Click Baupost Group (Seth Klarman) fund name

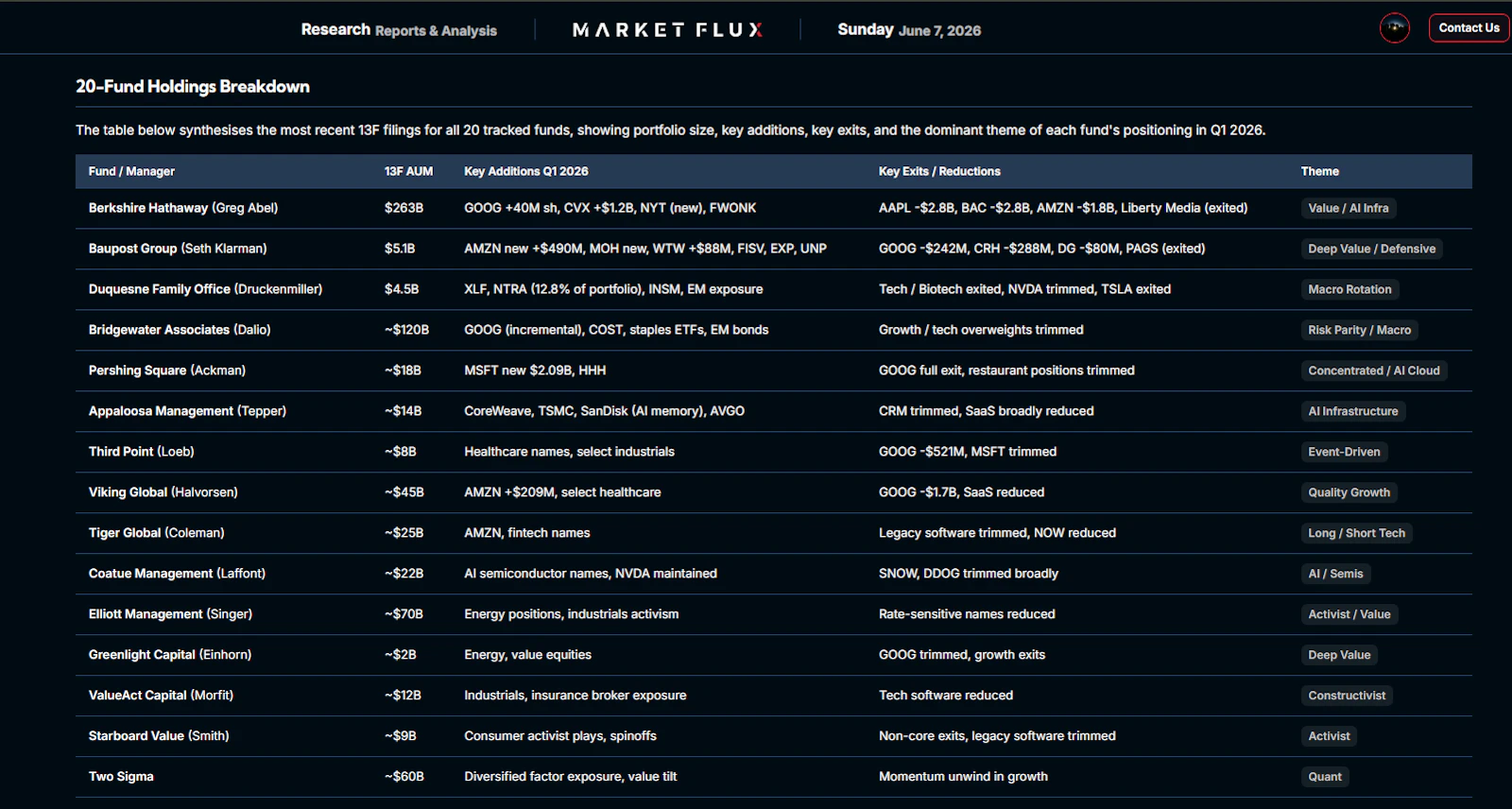click(178, 249)
